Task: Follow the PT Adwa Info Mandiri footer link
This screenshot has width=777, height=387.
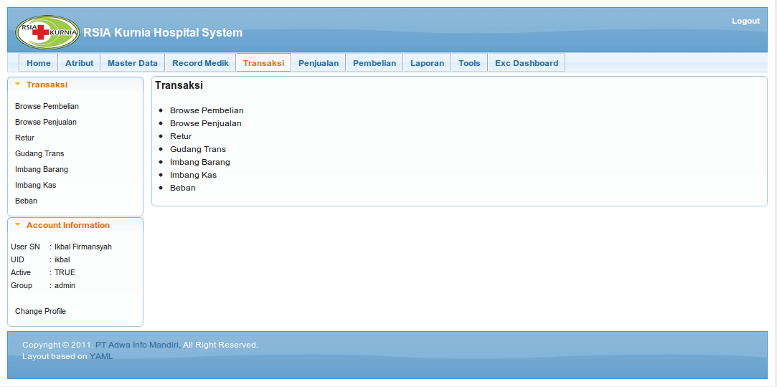Action: 137,345
